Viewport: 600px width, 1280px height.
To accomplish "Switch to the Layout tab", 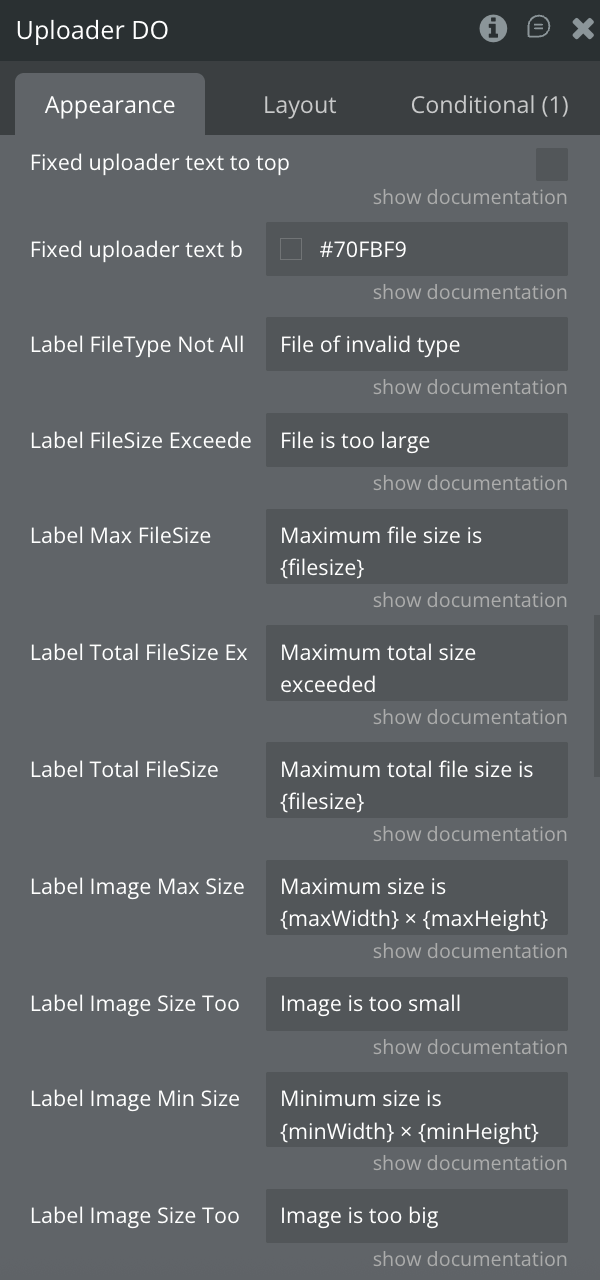I will pos(299,105).
